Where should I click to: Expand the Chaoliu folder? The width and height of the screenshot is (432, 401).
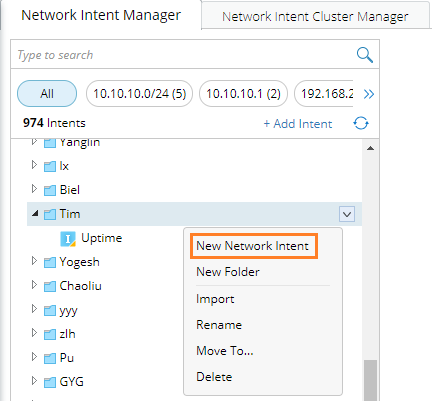tap(34, 285)
